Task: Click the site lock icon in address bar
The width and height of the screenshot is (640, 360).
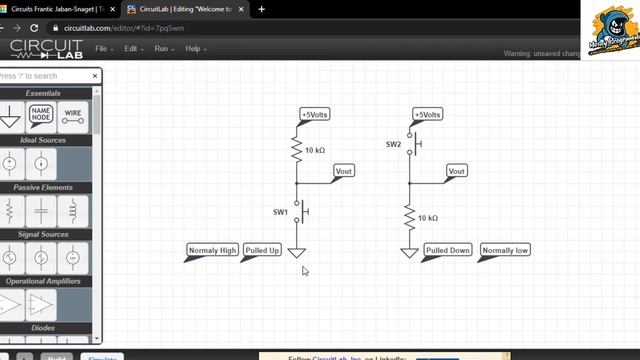Action: [56, 28]
